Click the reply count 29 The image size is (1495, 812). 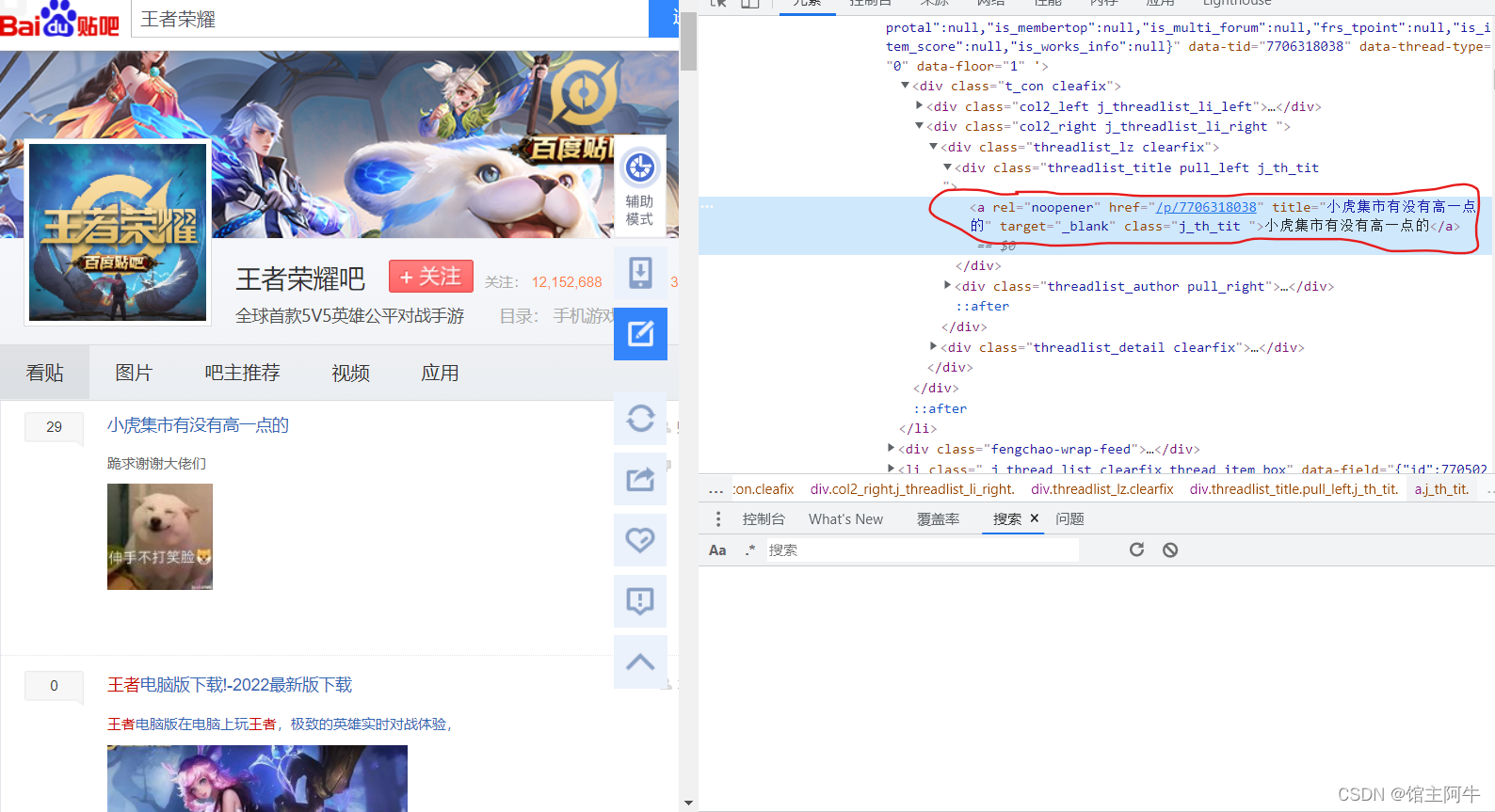(x=54, y=426)
